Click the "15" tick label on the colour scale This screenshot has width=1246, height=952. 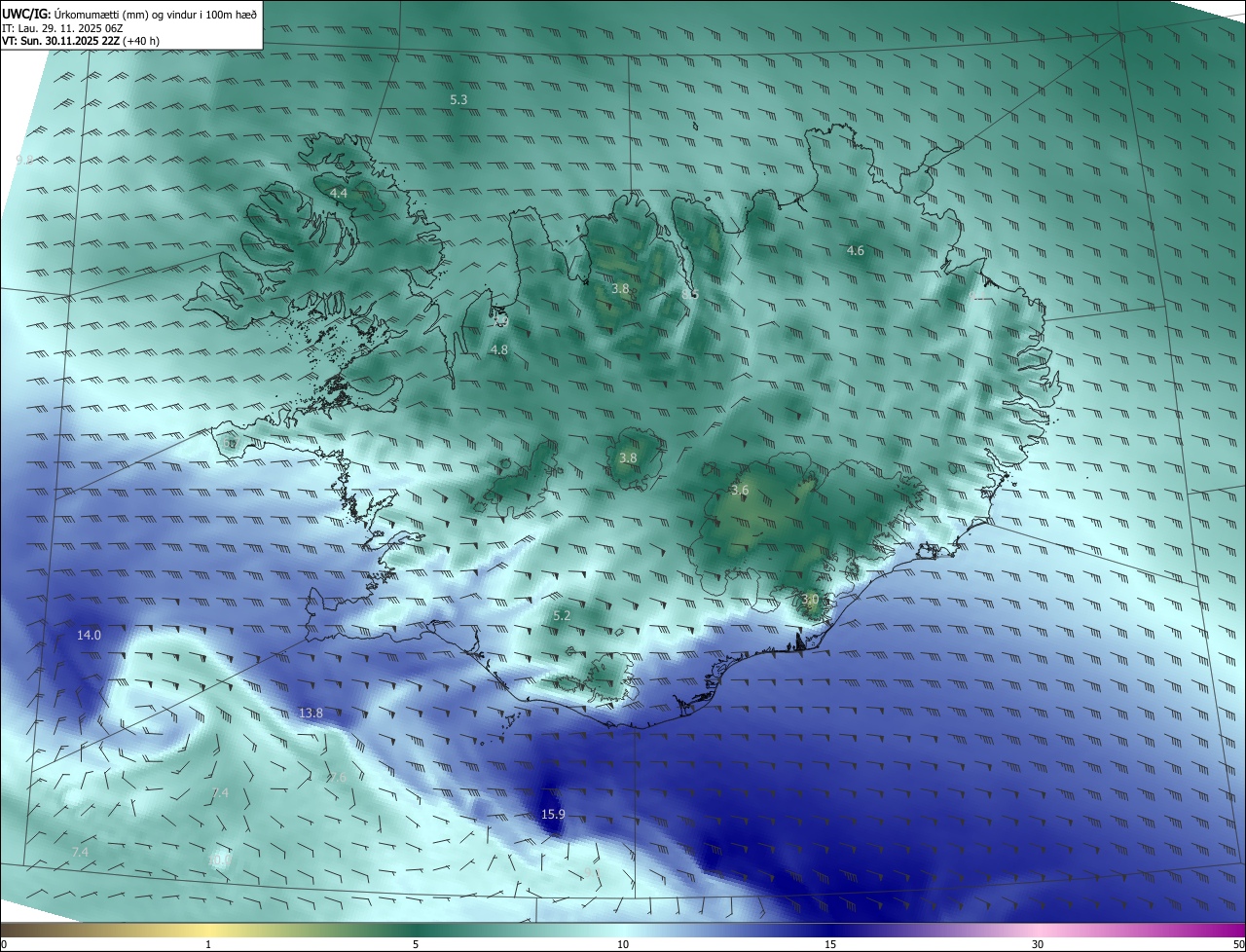830,945
